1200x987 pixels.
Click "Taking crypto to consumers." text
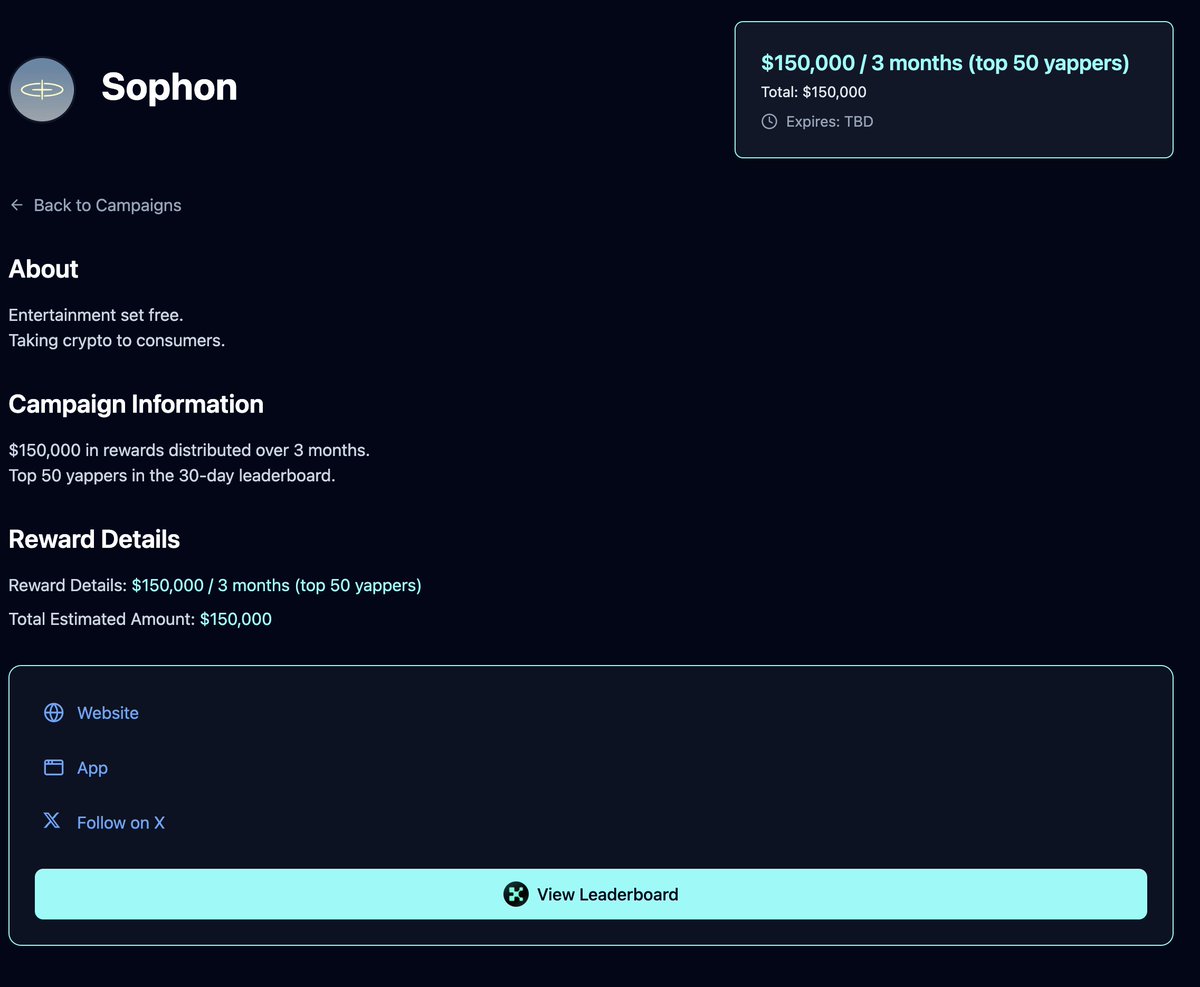tap(117, 341)
